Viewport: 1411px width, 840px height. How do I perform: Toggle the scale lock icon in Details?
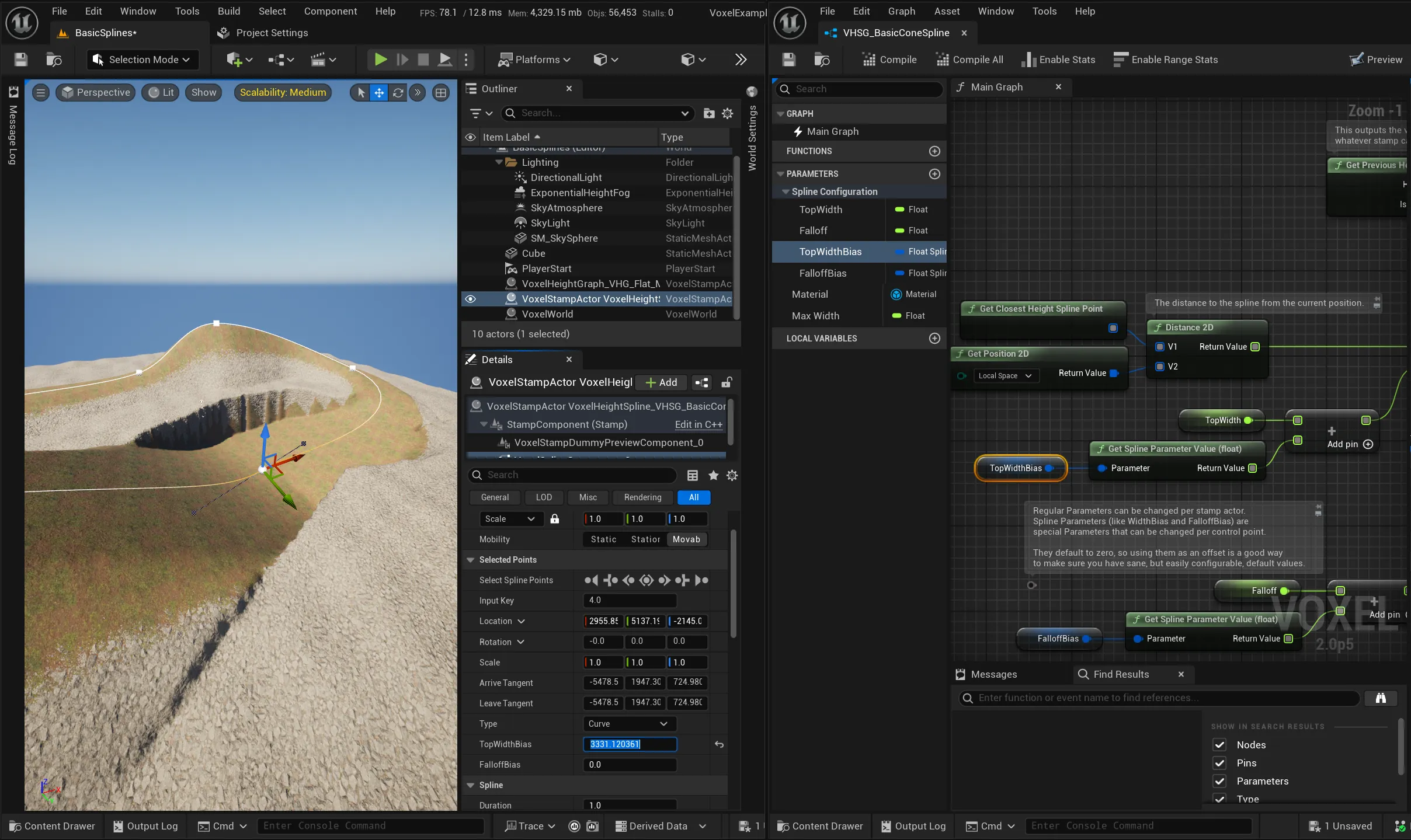click(555, 518)
